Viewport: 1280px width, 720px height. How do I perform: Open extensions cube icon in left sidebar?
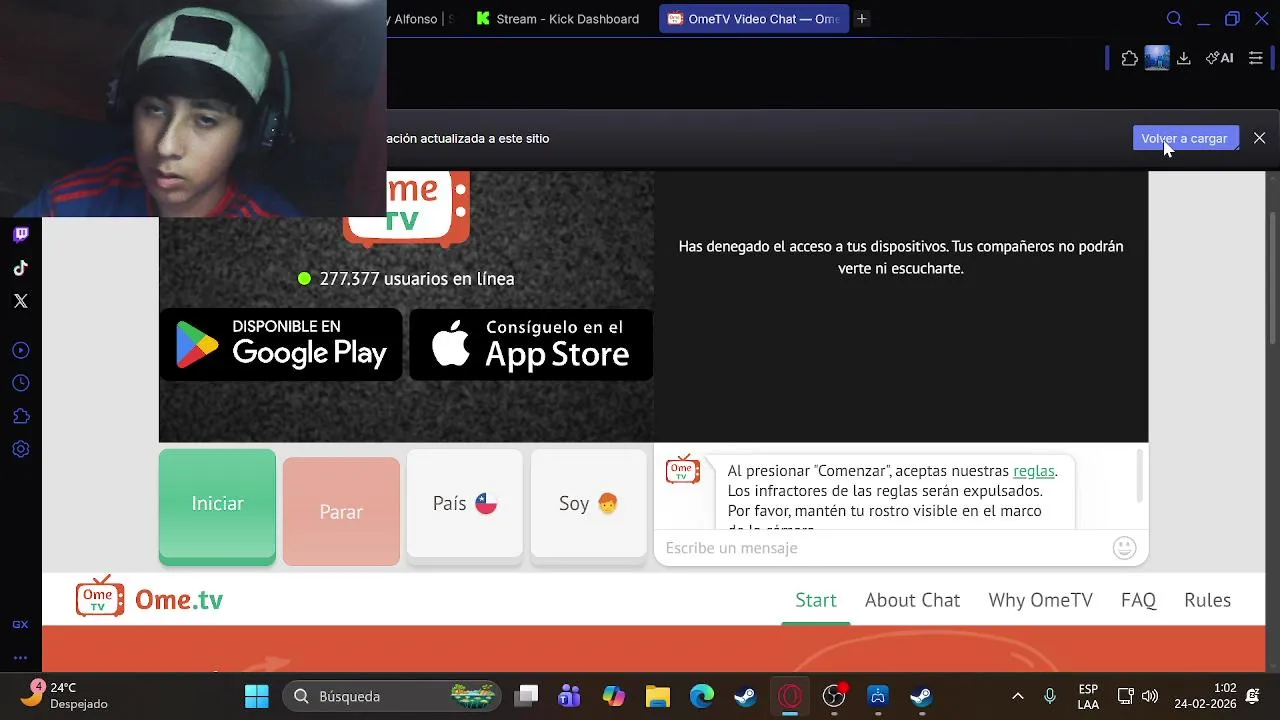tap(21, 416)
